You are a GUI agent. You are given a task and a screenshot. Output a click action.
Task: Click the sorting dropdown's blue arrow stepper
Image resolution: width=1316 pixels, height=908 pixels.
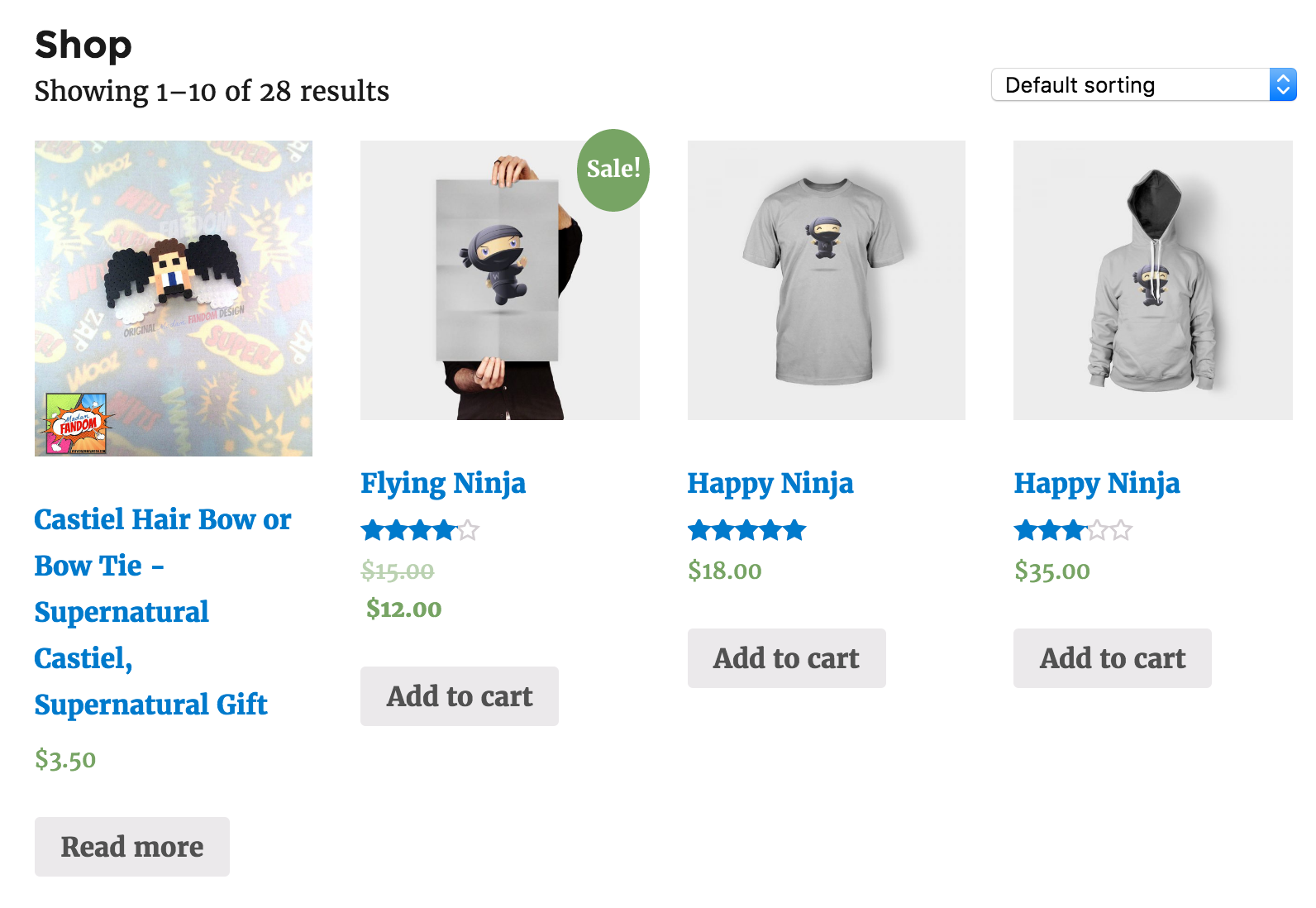(1282, 85)
